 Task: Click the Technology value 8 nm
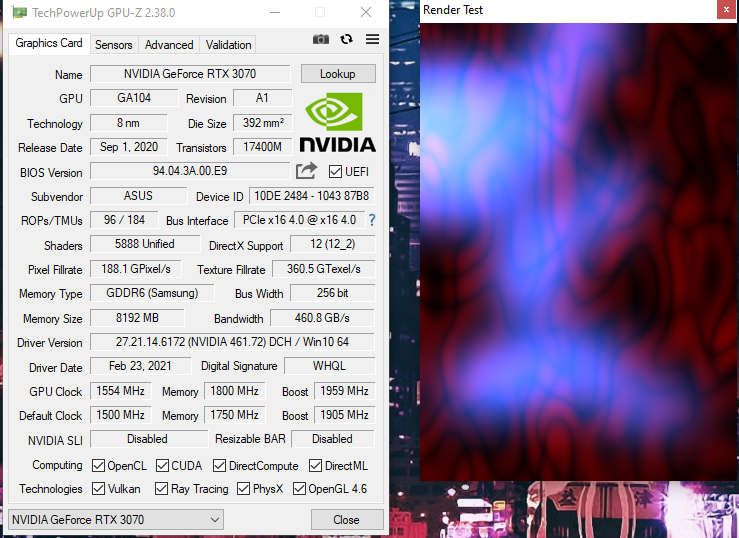(128, 123)
